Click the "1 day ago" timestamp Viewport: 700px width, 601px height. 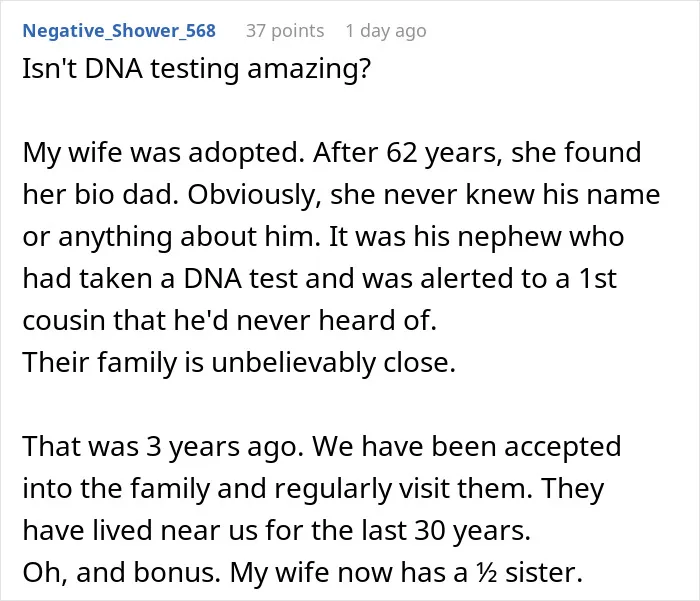pos(386,31)
